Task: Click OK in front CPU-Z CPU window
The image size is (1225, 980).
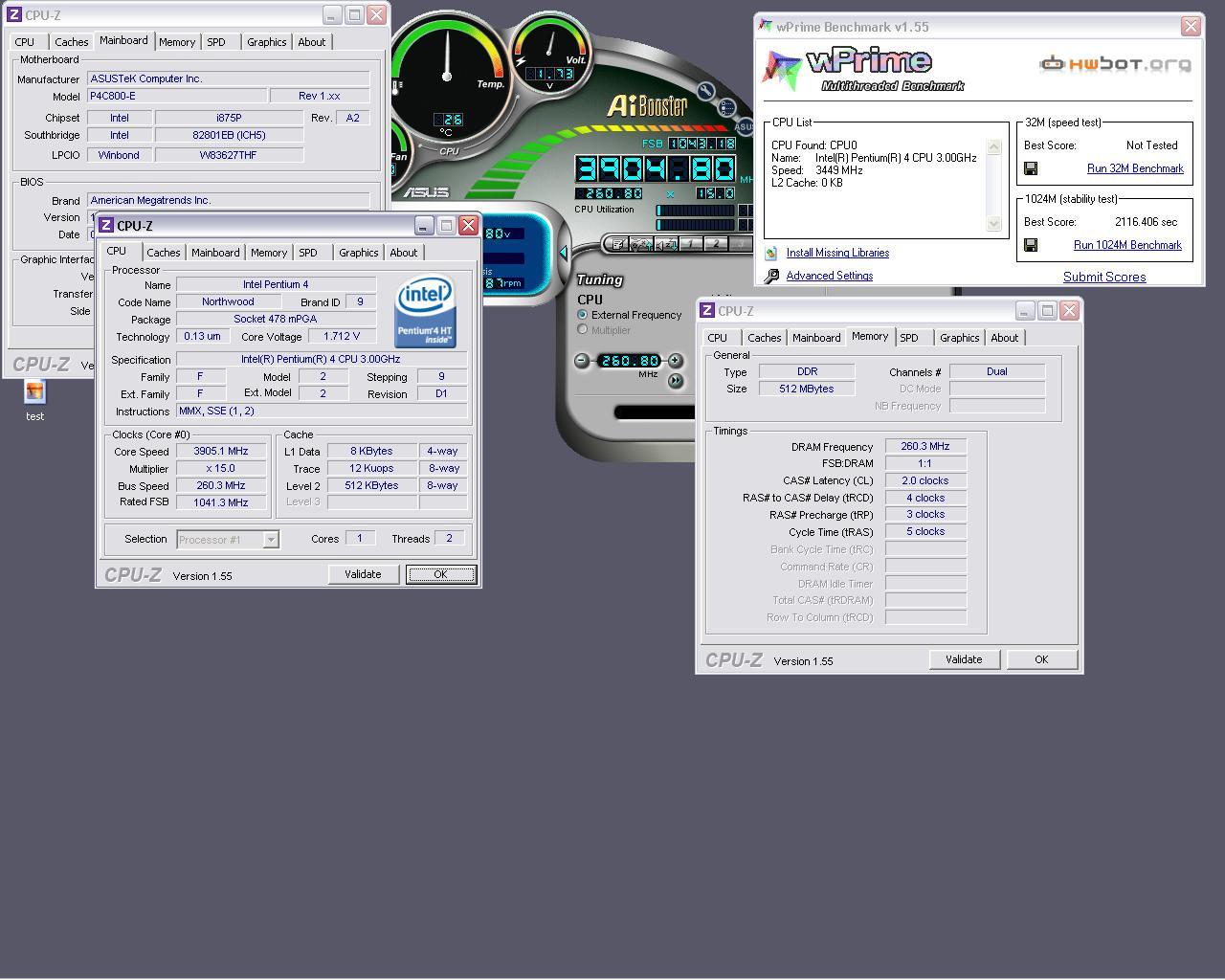Action: (440, 574)
